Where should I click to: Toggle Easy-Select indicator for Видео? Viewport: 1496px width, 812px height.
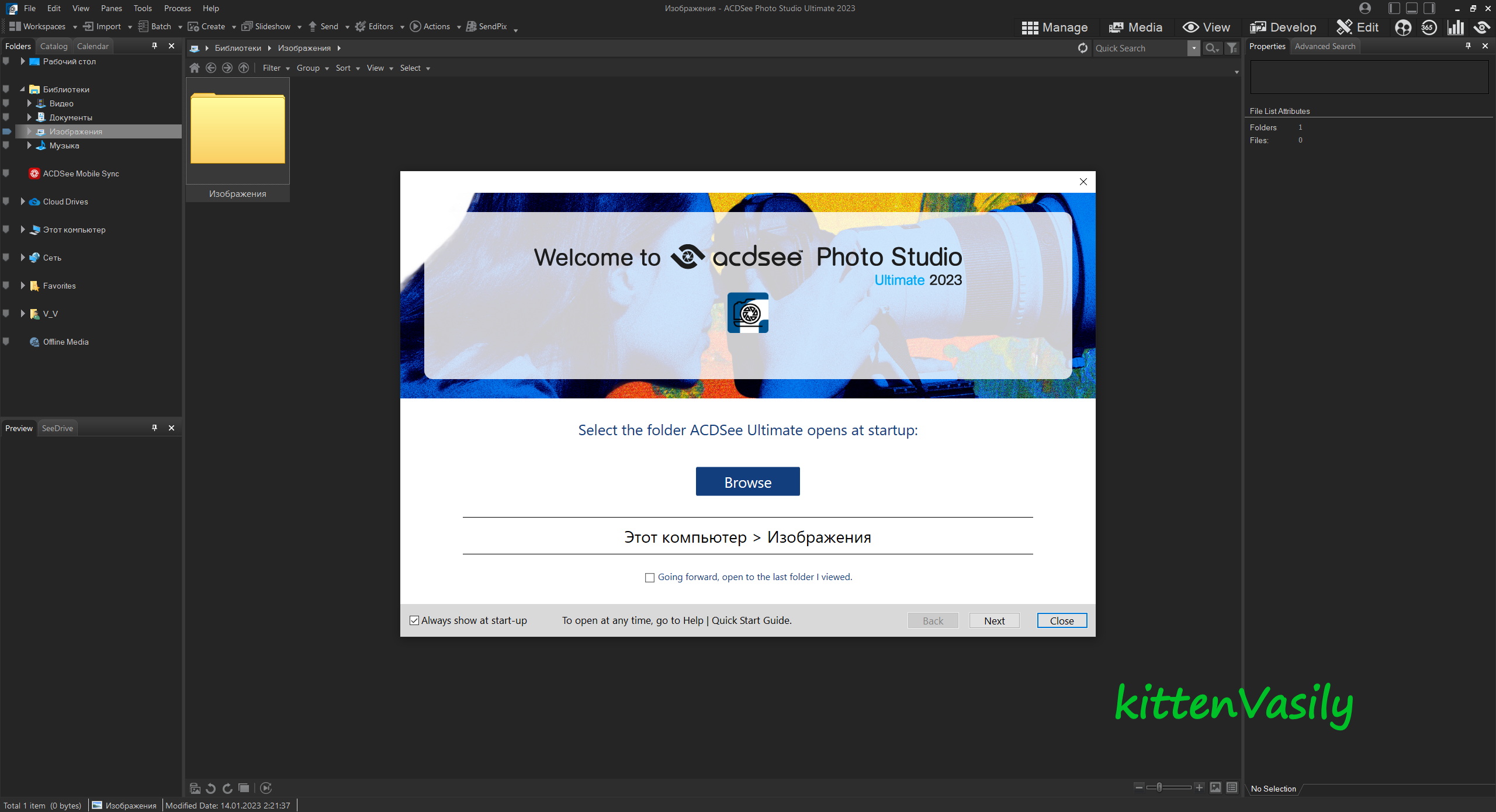click(6, 103)
